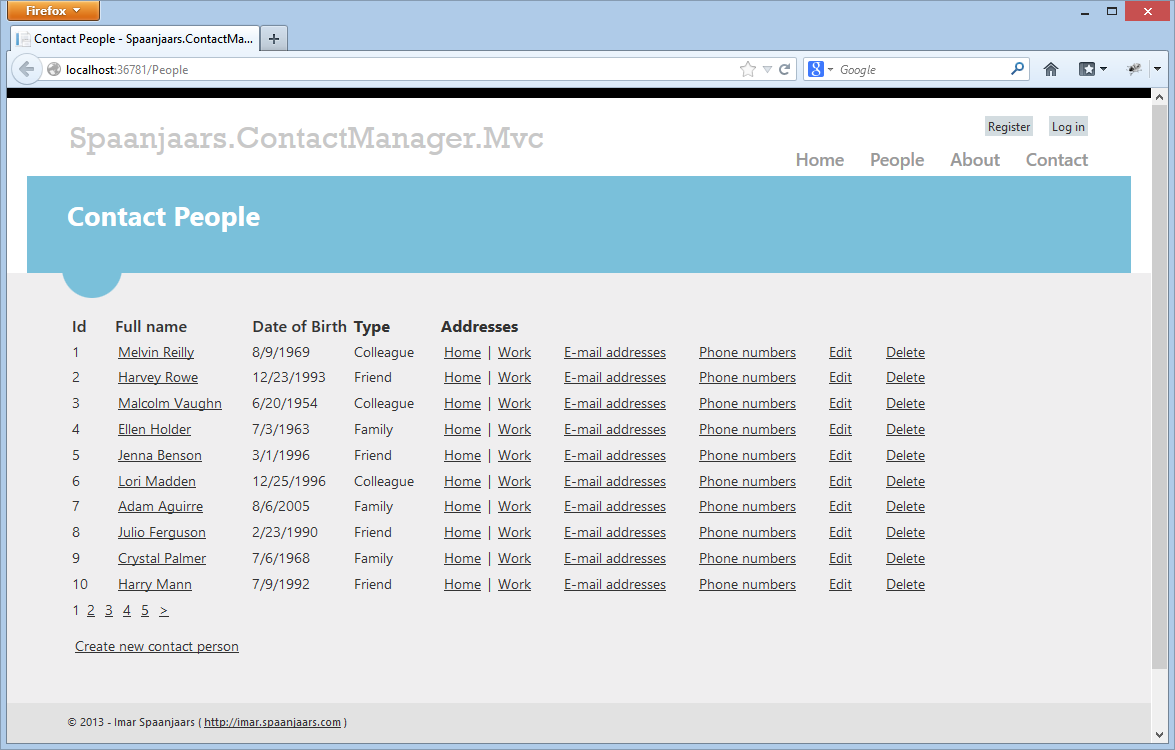Image resolution: width=1175 pixels, height=750 pixels.
Task: Reload the page with the refresh icon
Action: [x=785, y=69]
